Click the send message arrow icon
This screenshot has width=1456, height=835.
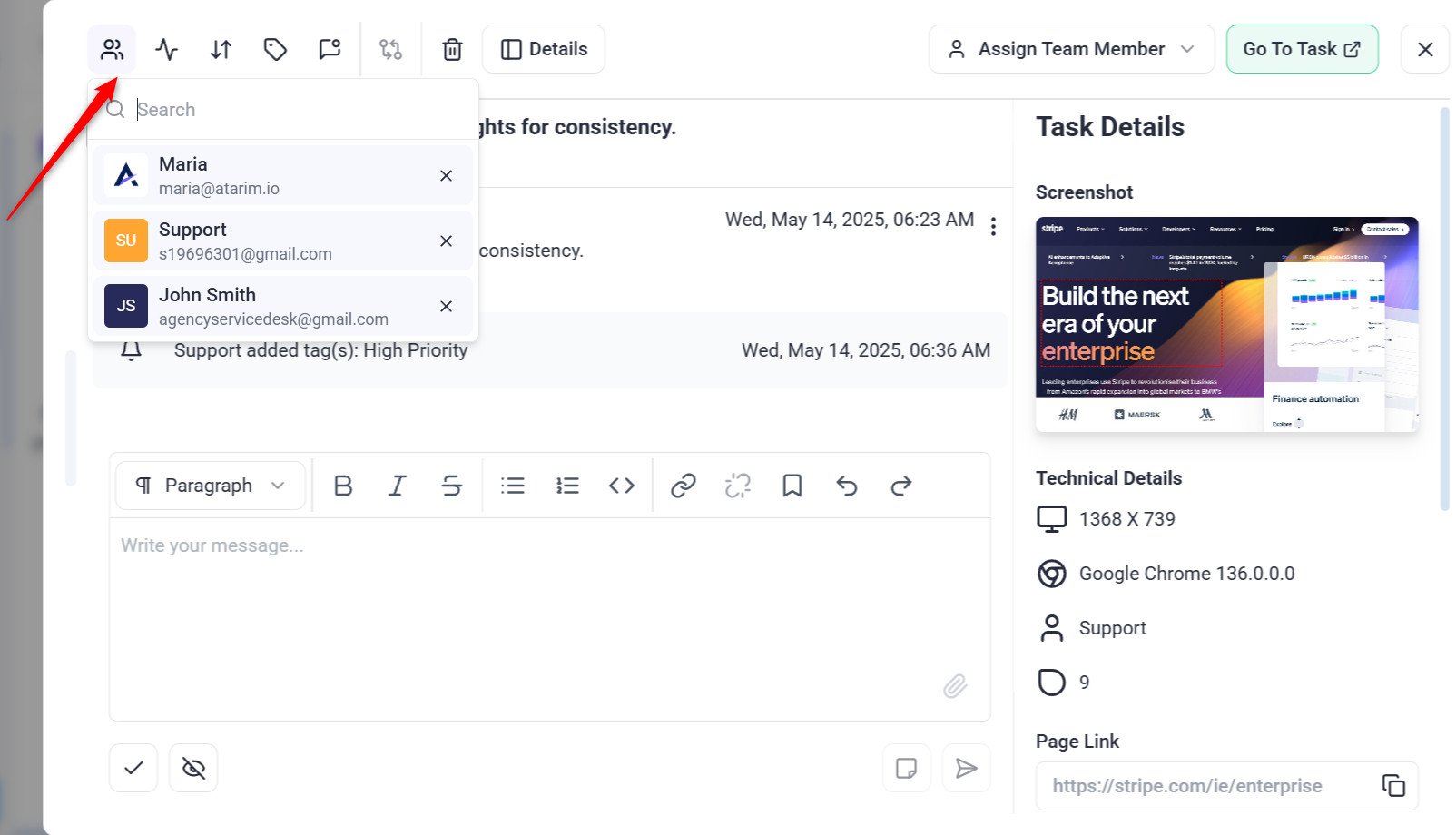[x=966, y=769]
